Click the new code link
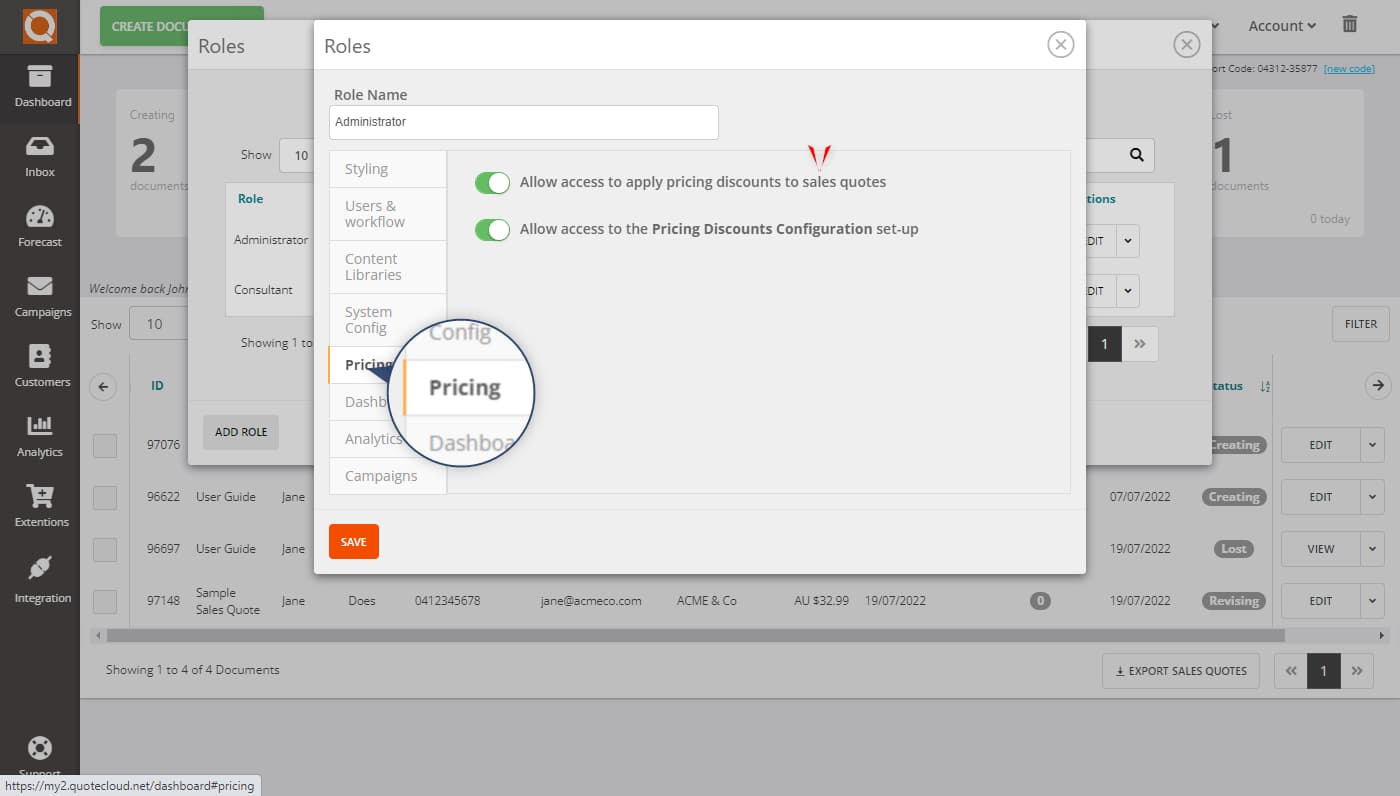This screenshot has height=796, width=1400. tap(1349, 69)
